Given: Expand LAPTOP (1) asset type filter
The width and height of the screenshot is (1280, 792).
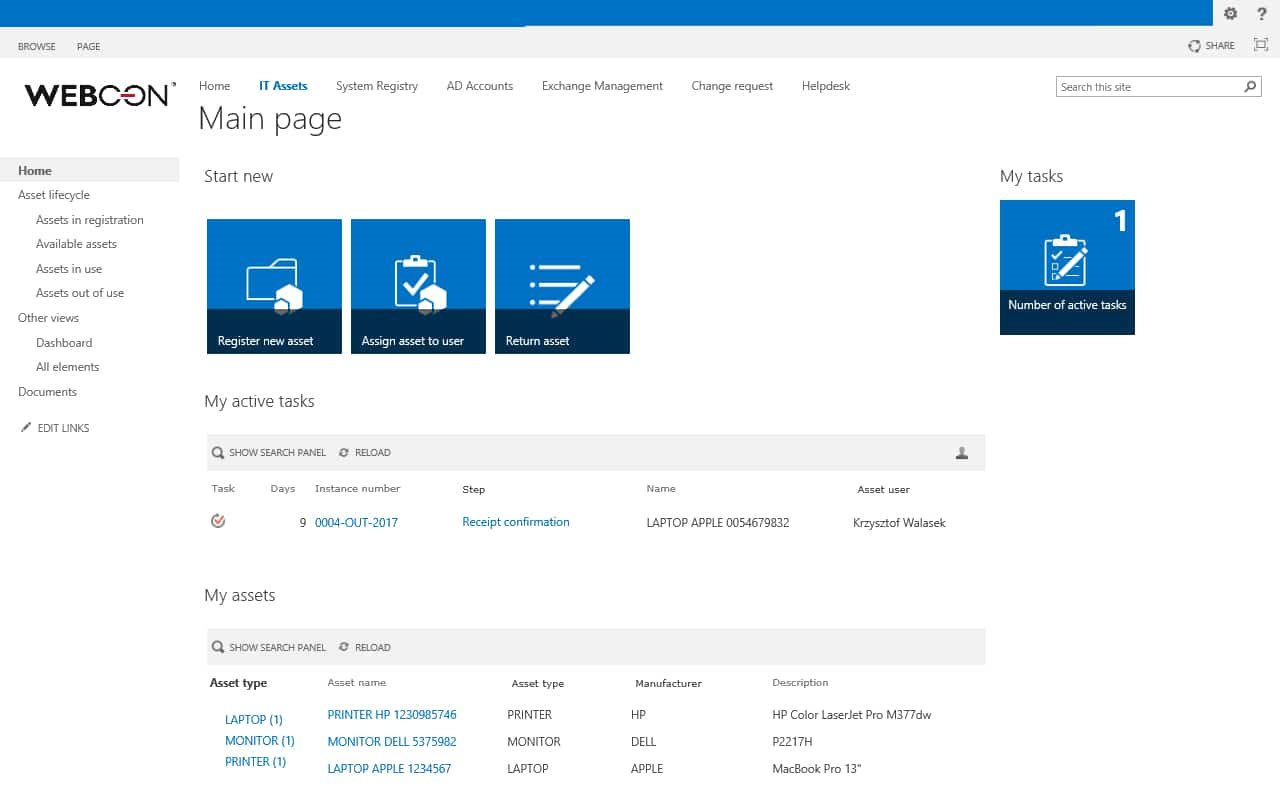Looking at the screenshot, I should pyautogui.click(x=253, y=719).
